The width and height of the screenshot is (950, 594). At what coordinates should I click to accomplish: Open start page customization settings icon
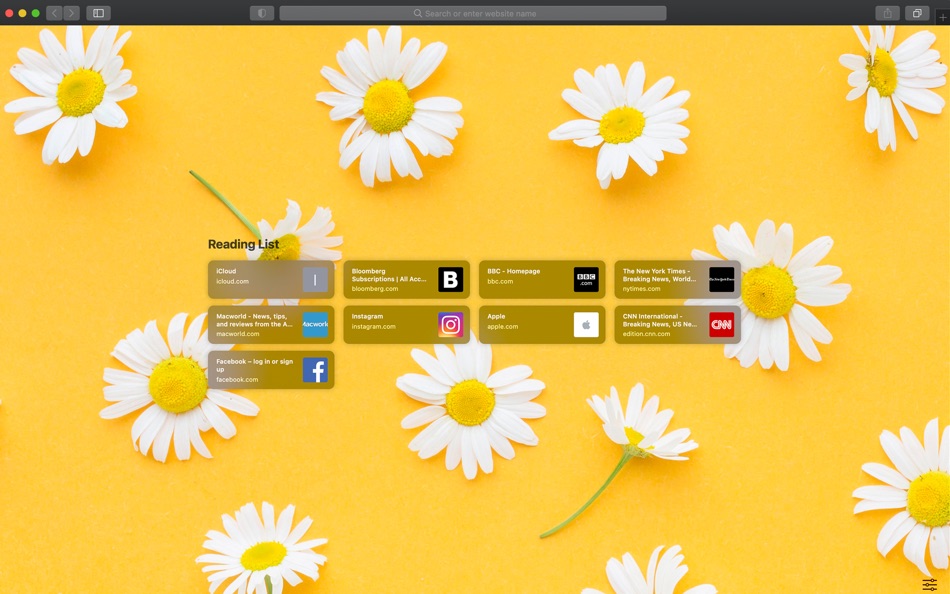[929, 584]
